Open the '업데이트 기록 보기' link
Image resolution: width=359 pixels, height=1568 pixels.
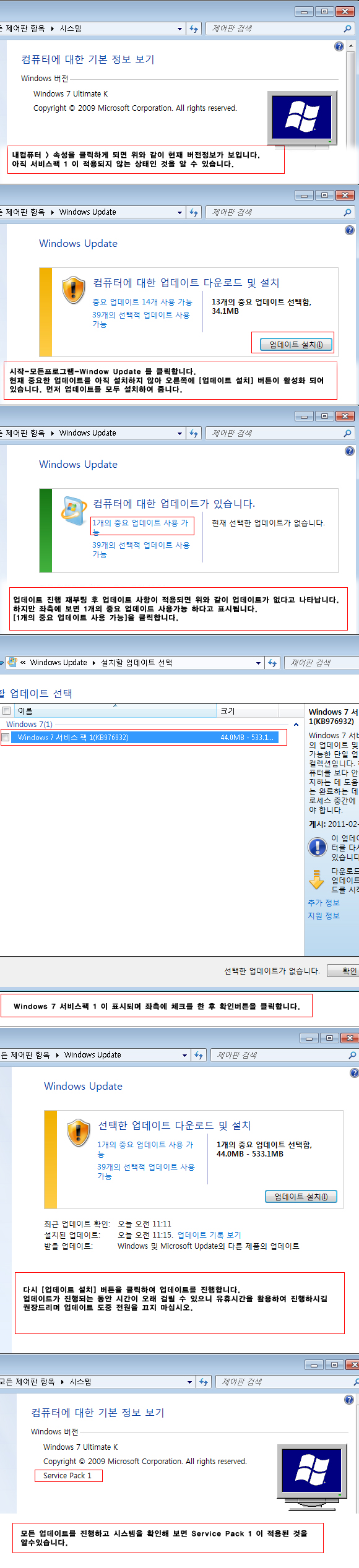click(209, 1234)
